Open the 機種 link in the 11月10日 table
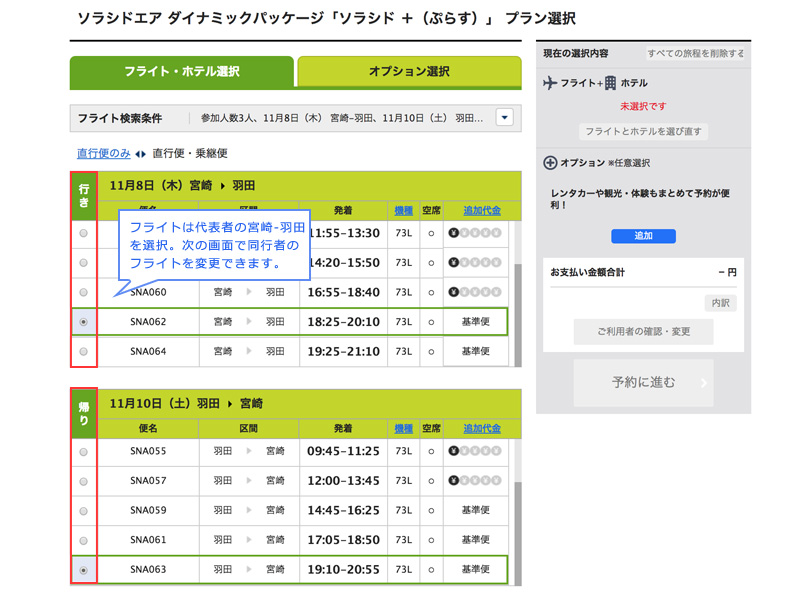 pyautogui.click(x=404, y=429)
